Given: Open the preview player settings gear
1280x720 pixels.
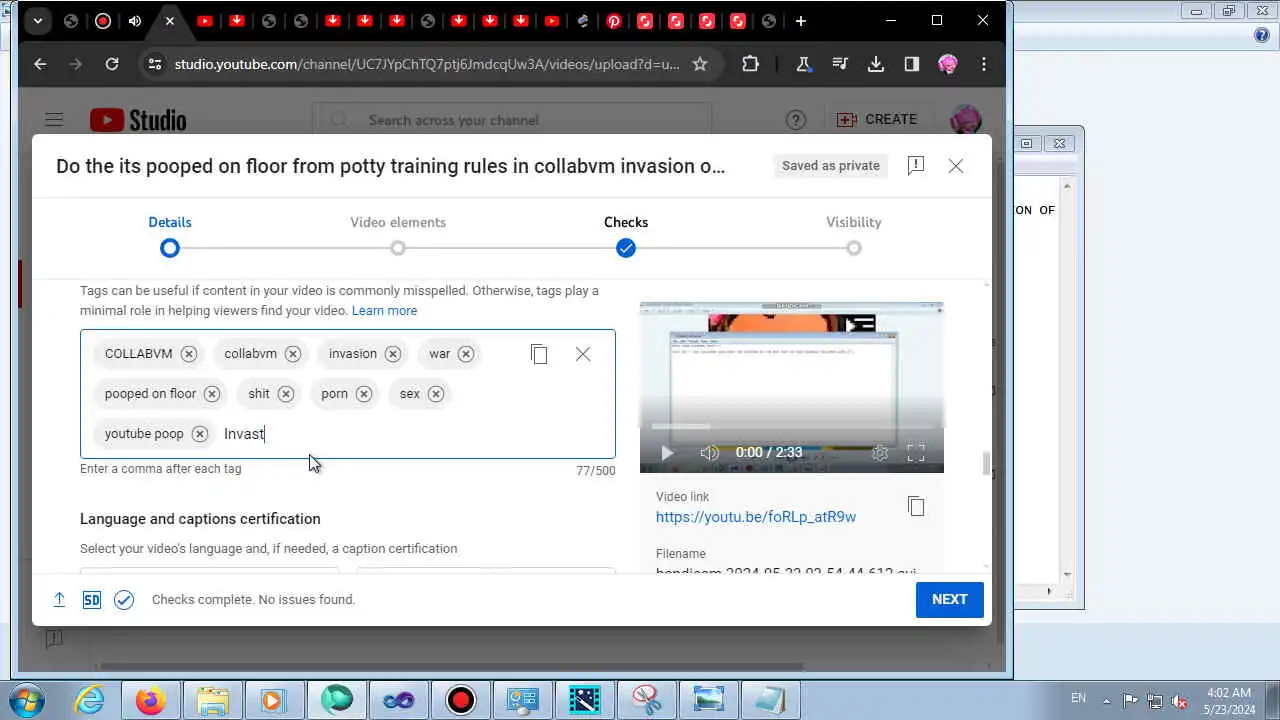Looking at the screenshot, I should (x=880, y=453).
